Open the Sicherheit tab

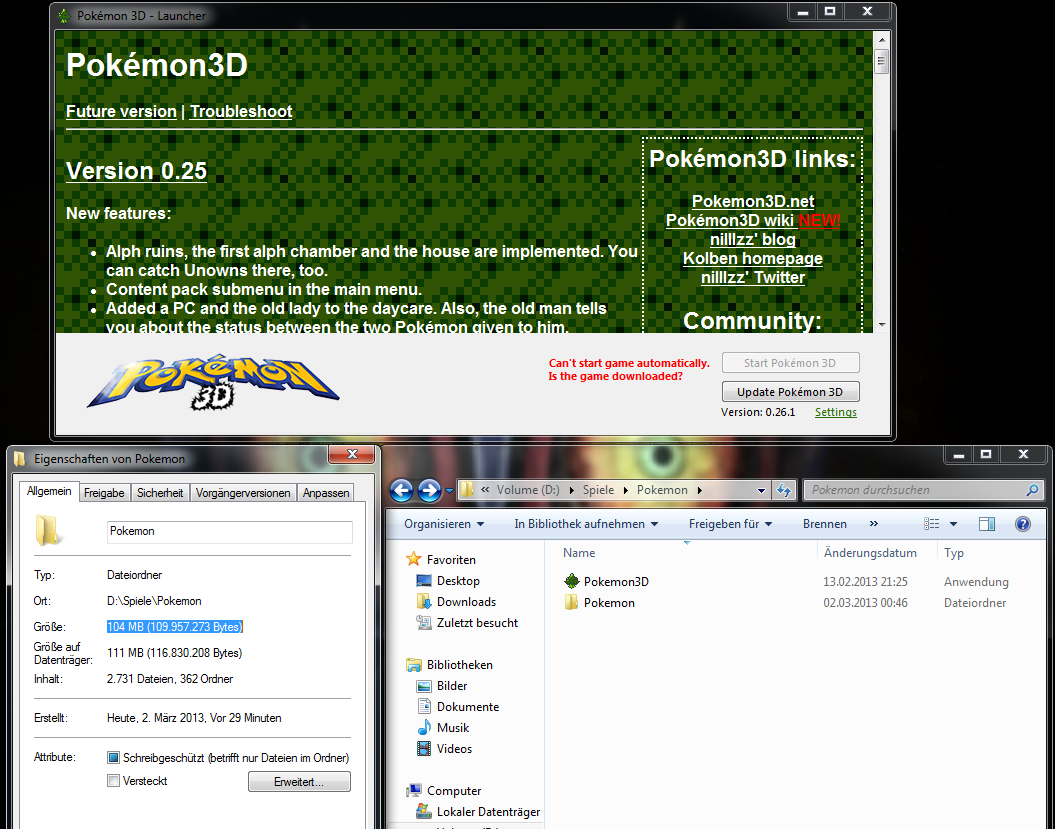click(x=160, y=493)
